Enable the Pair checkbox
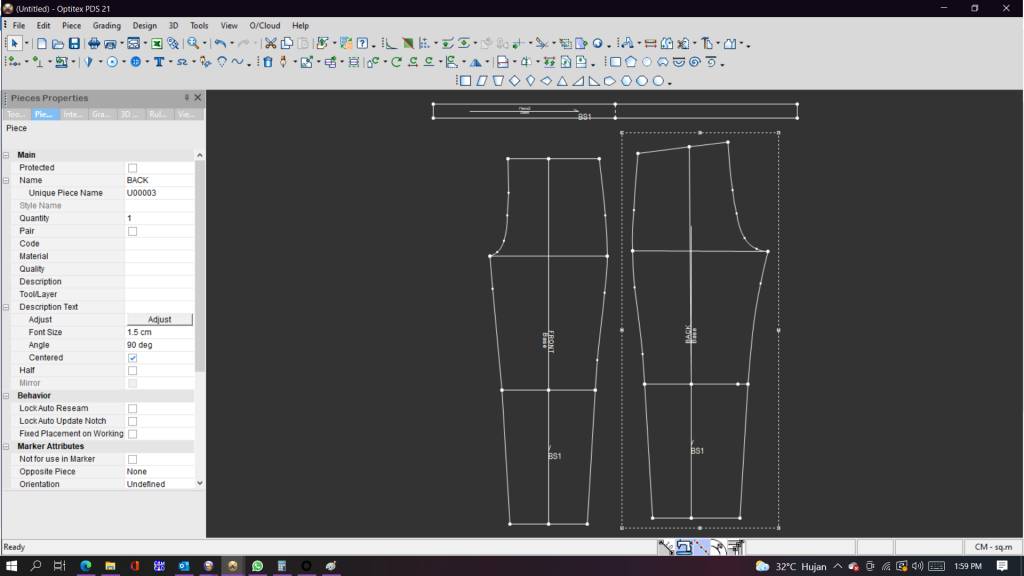This screenshot has height=576, width=1024. click(x=131, y=230)
